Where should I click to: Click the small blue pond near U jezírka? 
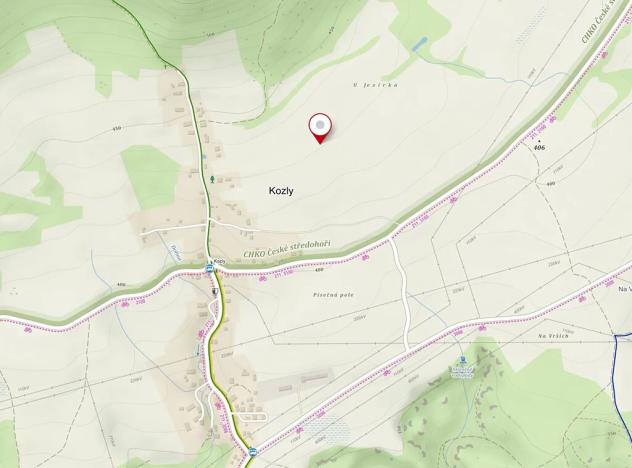tap(420, 44)
